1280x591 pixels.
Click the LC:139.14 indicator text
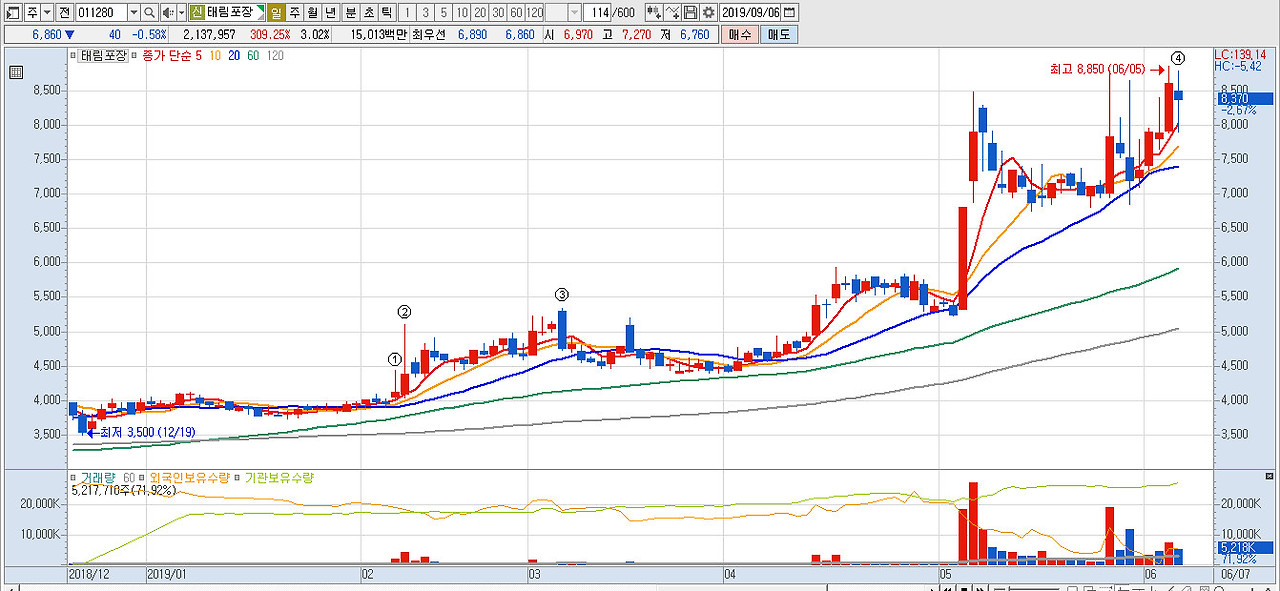1239,54
